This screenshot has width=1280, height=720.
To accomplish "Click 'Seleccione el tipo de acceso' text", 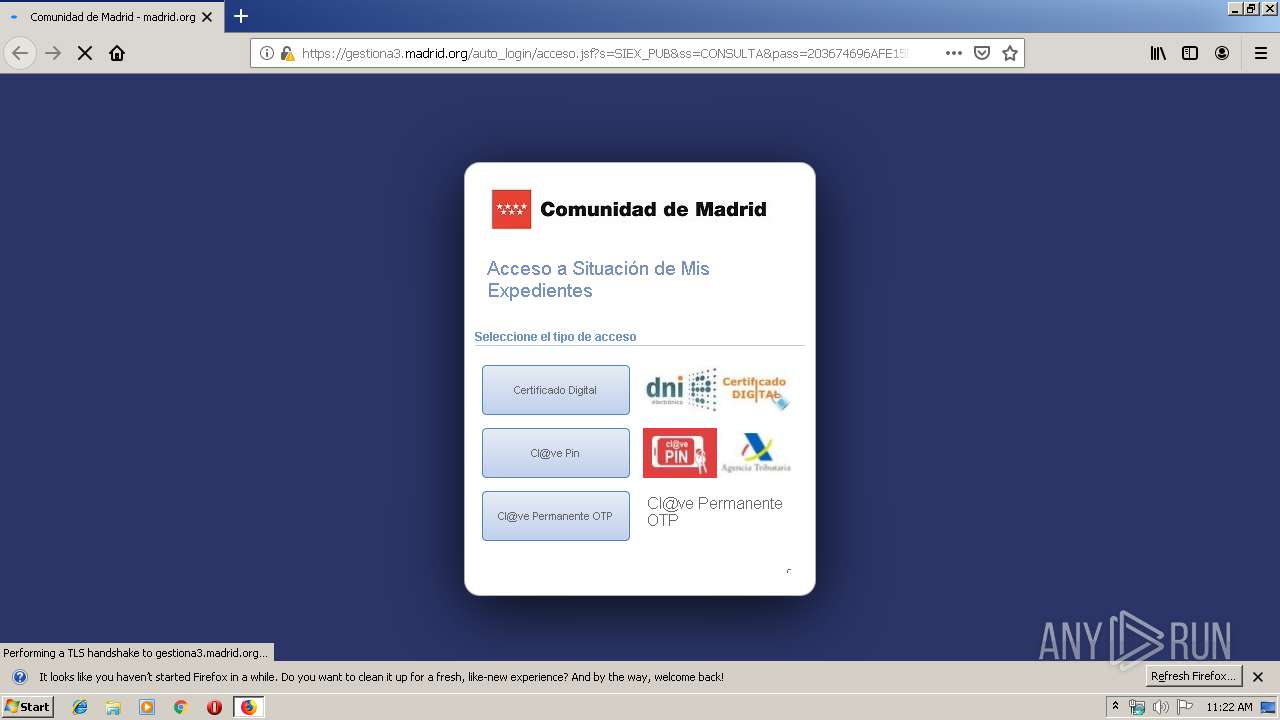I will (555, 337).
